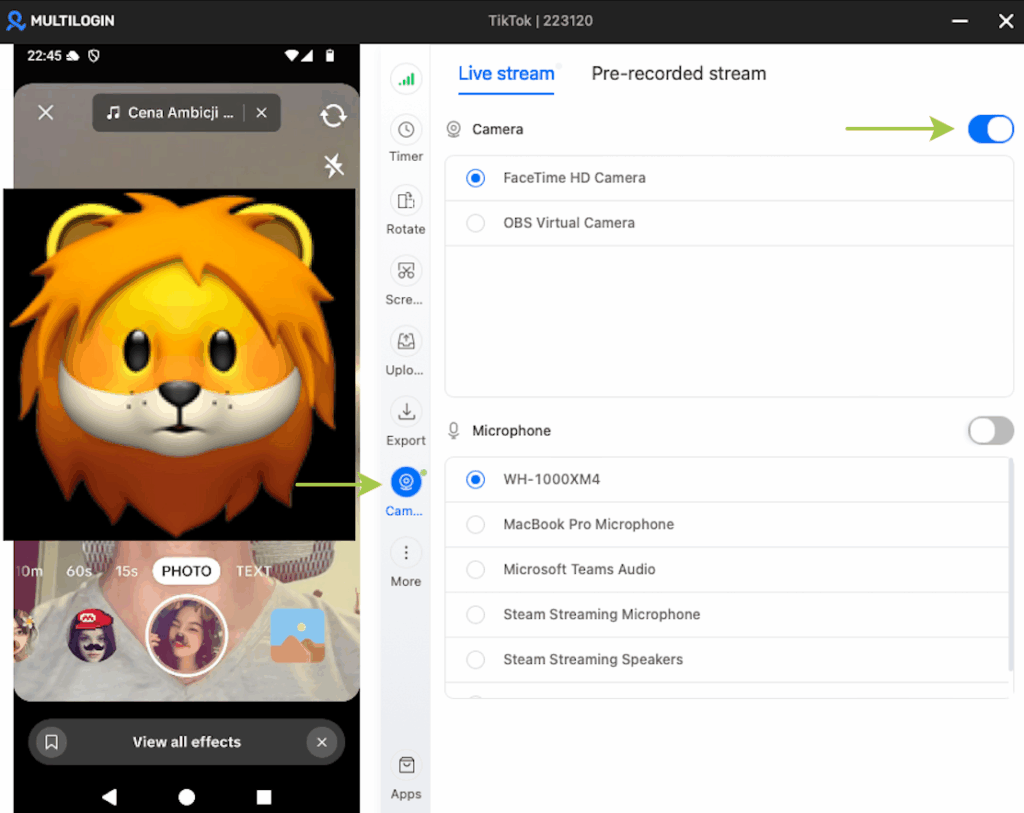This screenshot has width=1024, height=813.
Task: Select the Camera sidebar tool
Action: (406, 492)
